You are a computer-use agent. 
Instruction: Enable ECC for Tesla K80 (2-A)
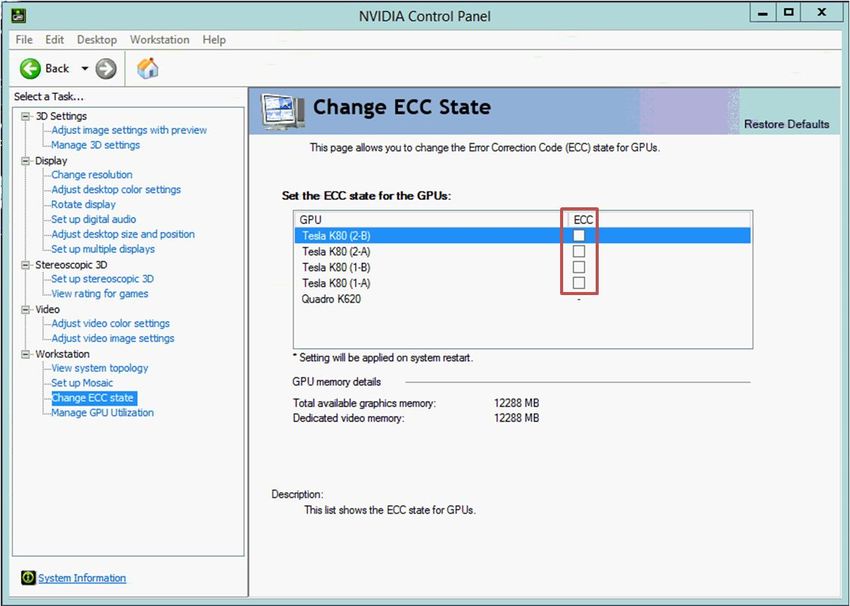(x=579, y=251)
